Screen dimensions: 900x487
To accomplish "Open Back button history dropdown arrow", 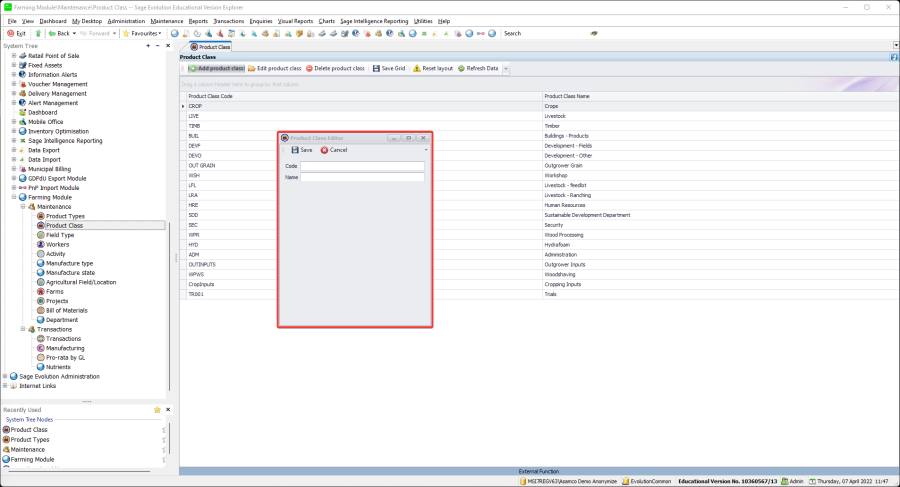I will (x=73, y=33).
